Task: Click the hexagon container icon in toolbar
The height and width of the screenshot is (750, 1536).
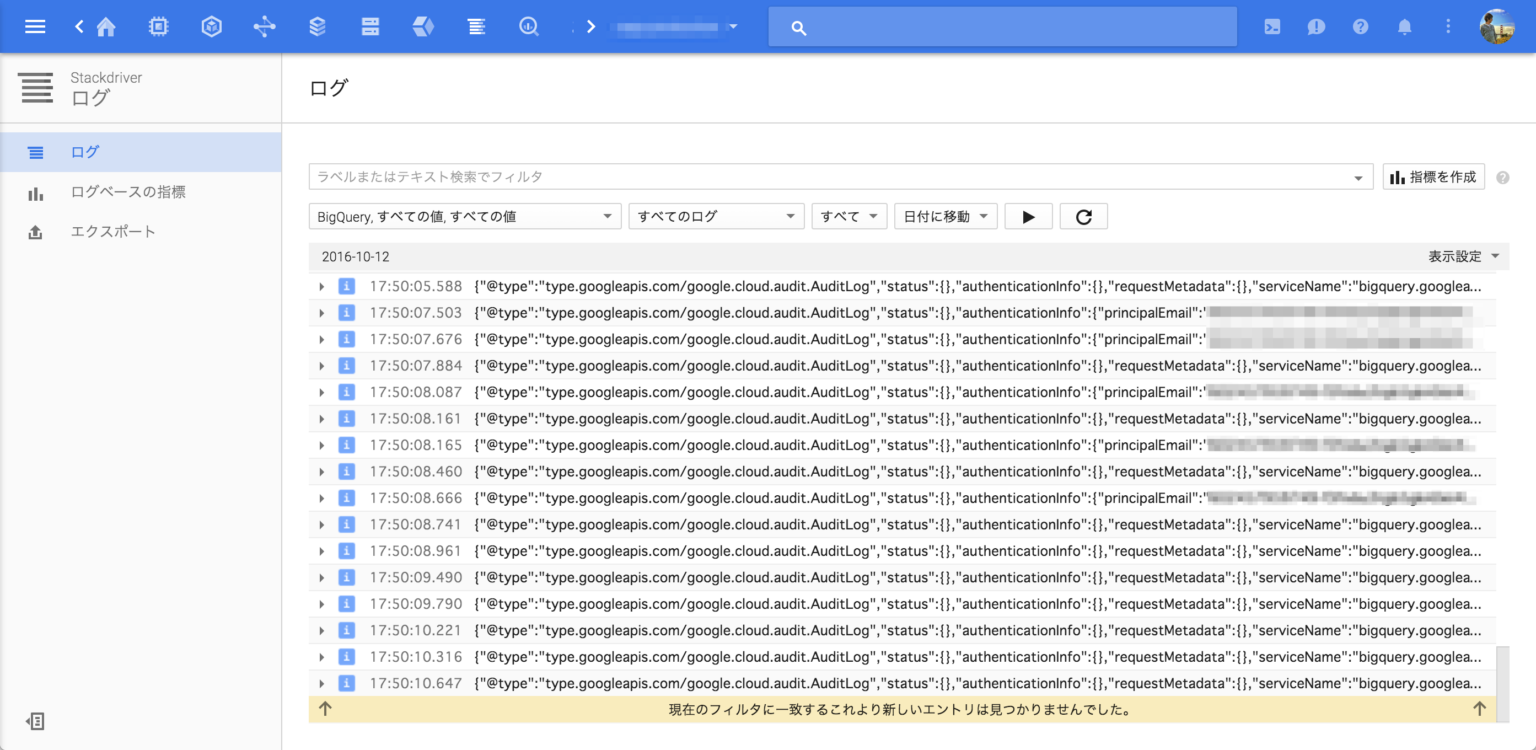Action: [211, 26]
